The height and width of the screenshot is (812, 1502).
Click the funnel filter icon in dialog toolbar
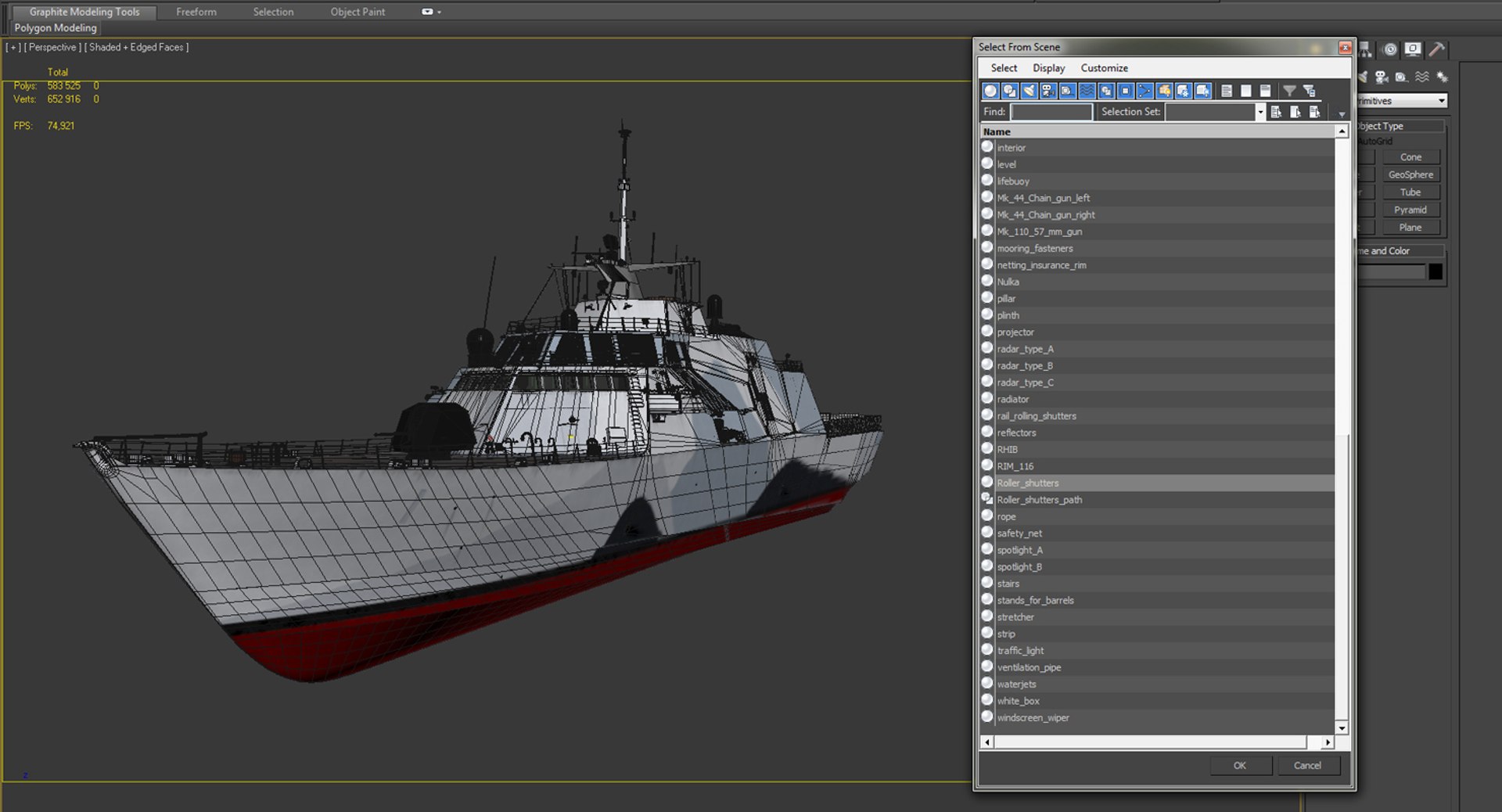click(1289, 91)
